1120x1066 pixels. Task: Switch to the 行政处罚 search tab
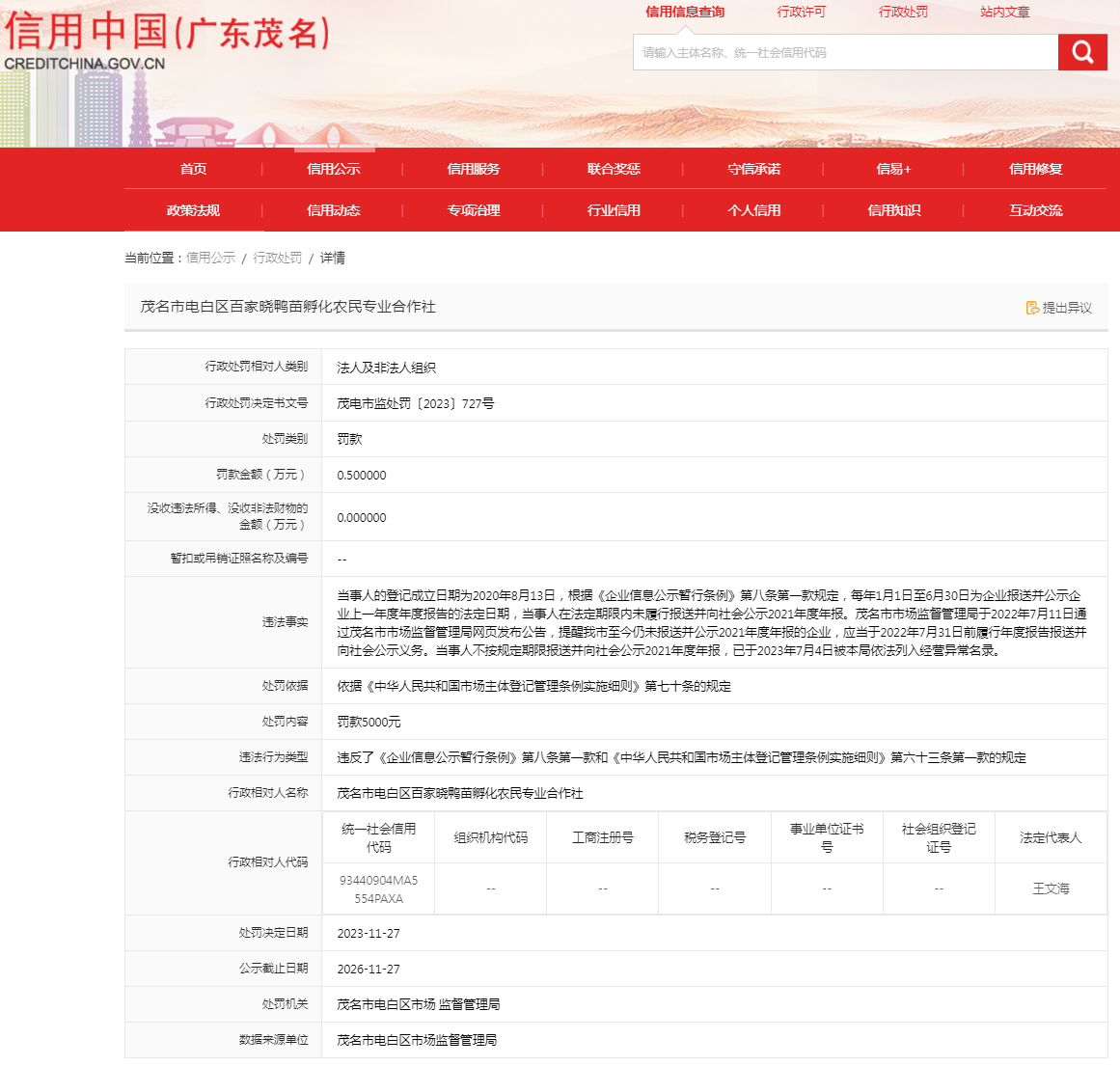[903, 13]
